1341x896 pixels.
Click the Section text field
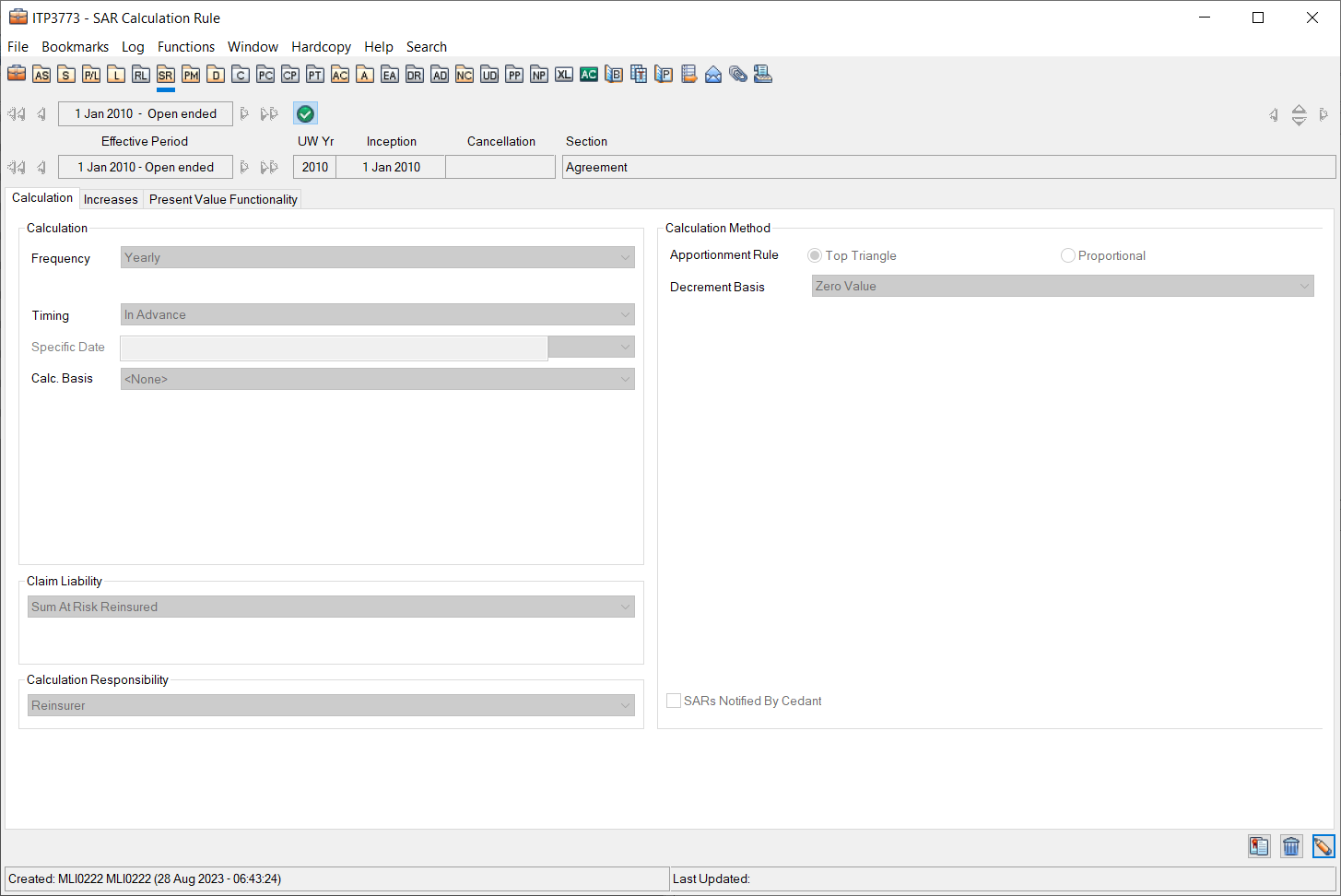pyautogui.click(x=947, y=167)
